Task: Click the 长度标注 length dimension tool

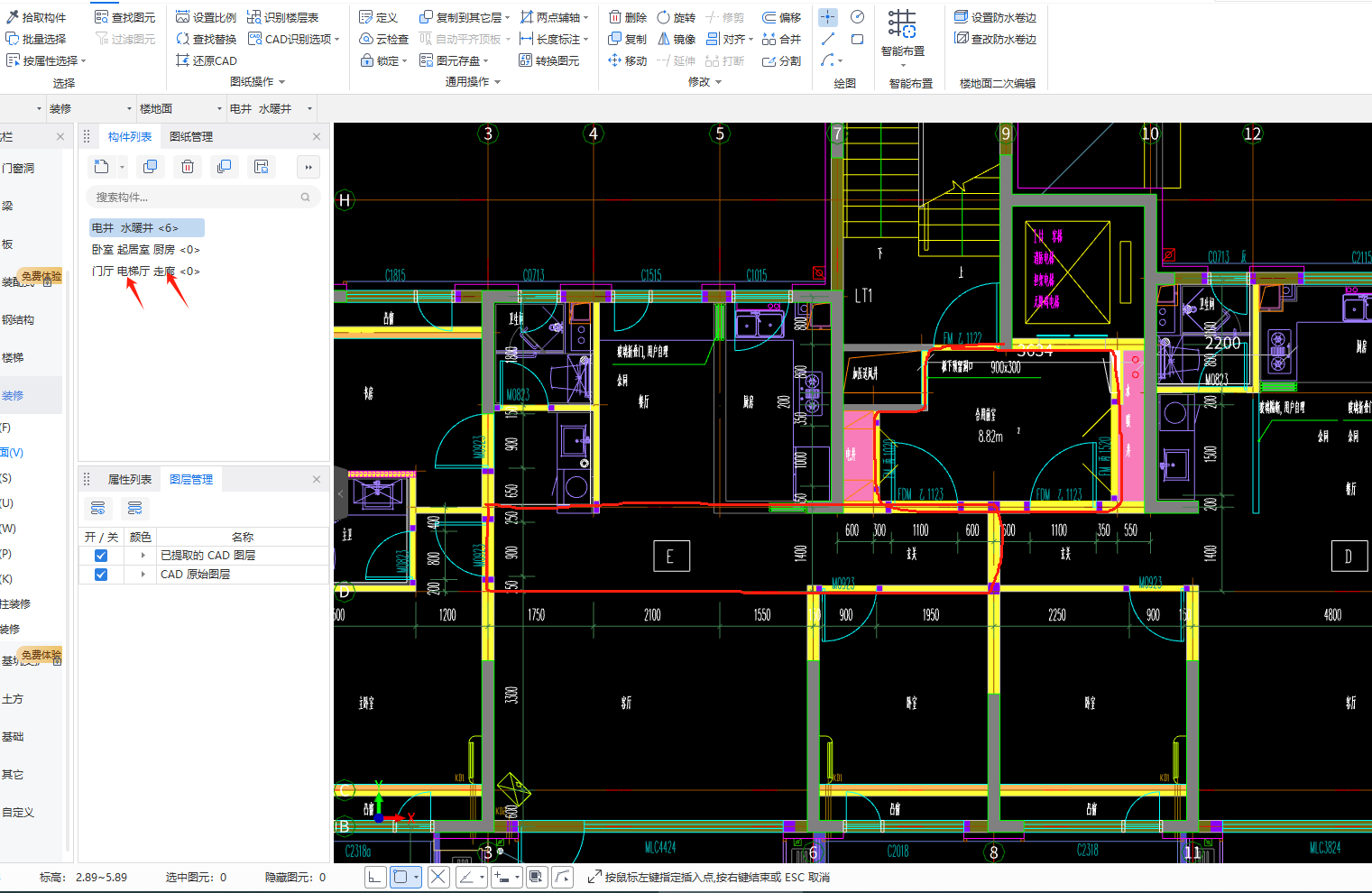Action: (x=554, y=39)
